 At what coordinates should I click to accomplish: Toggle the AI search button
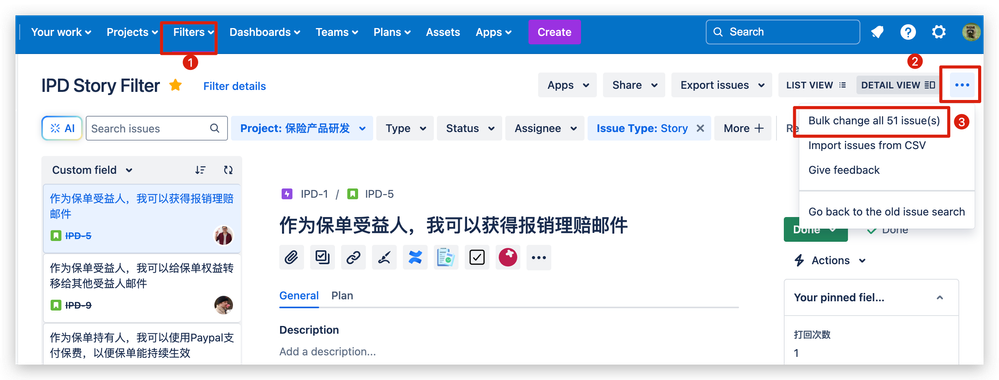tap(62, 128)
